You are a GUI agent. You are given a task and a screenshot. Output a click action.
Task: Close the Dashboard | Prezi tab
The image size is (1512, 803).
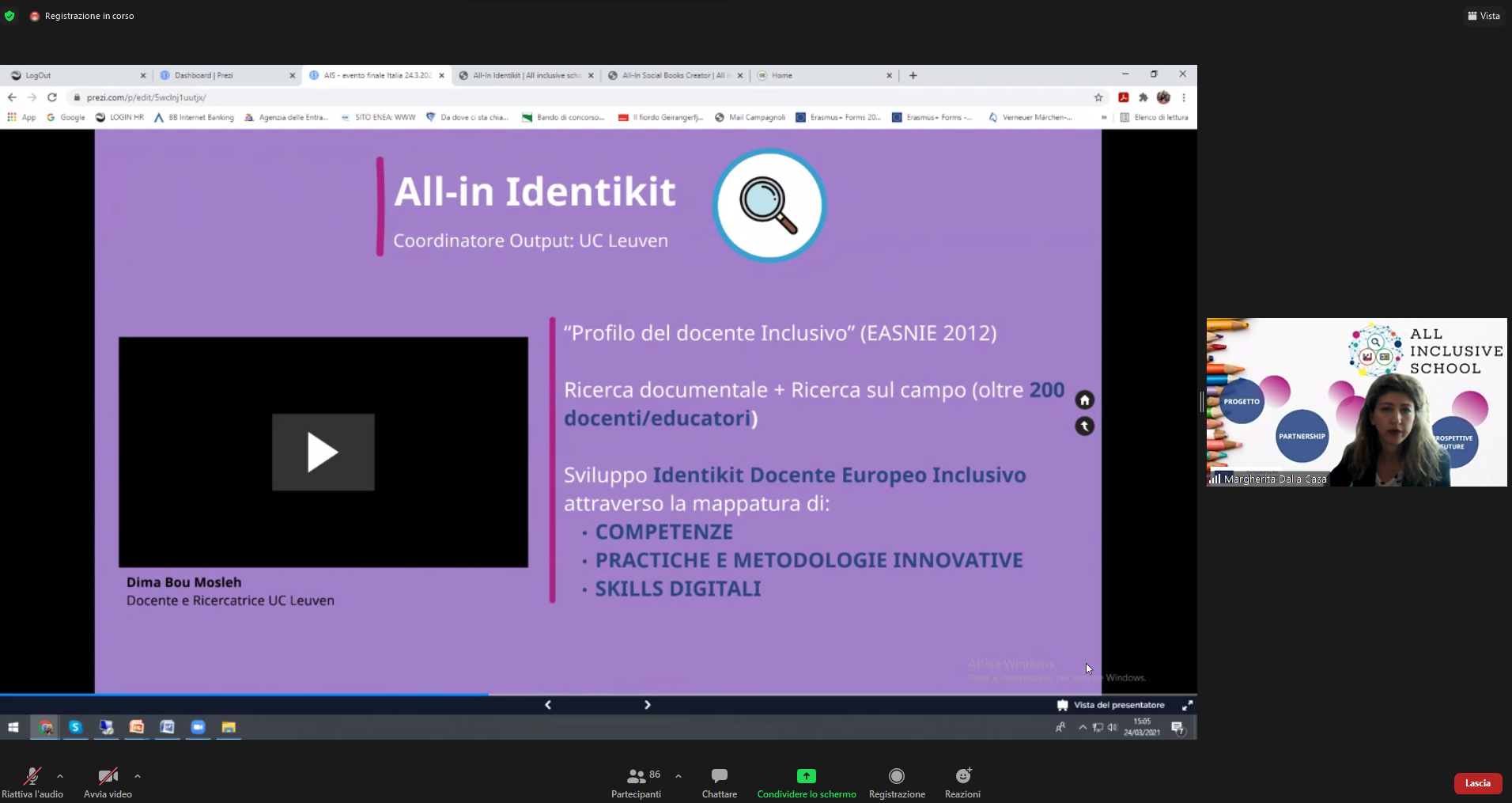pyautogui.click(x=292, y=76)
